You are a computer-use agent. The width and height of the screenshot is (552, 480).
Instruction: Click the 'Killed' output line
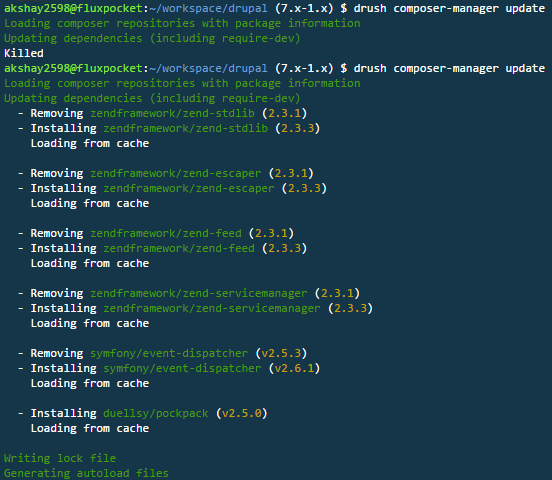tap(24, 53)
